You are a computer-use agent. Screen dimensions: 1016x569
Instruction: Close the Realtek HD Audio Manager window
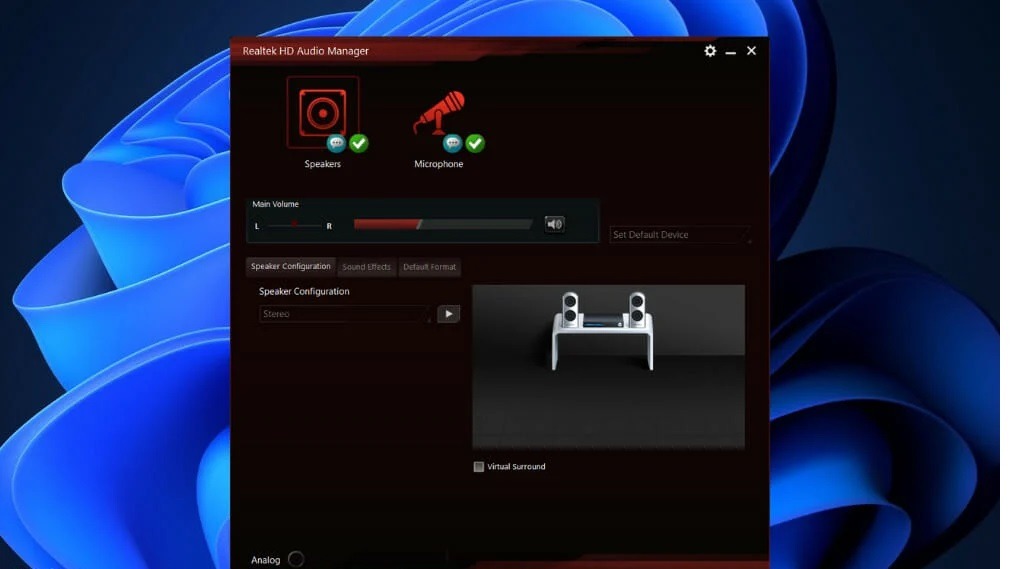tap(752, 51)
